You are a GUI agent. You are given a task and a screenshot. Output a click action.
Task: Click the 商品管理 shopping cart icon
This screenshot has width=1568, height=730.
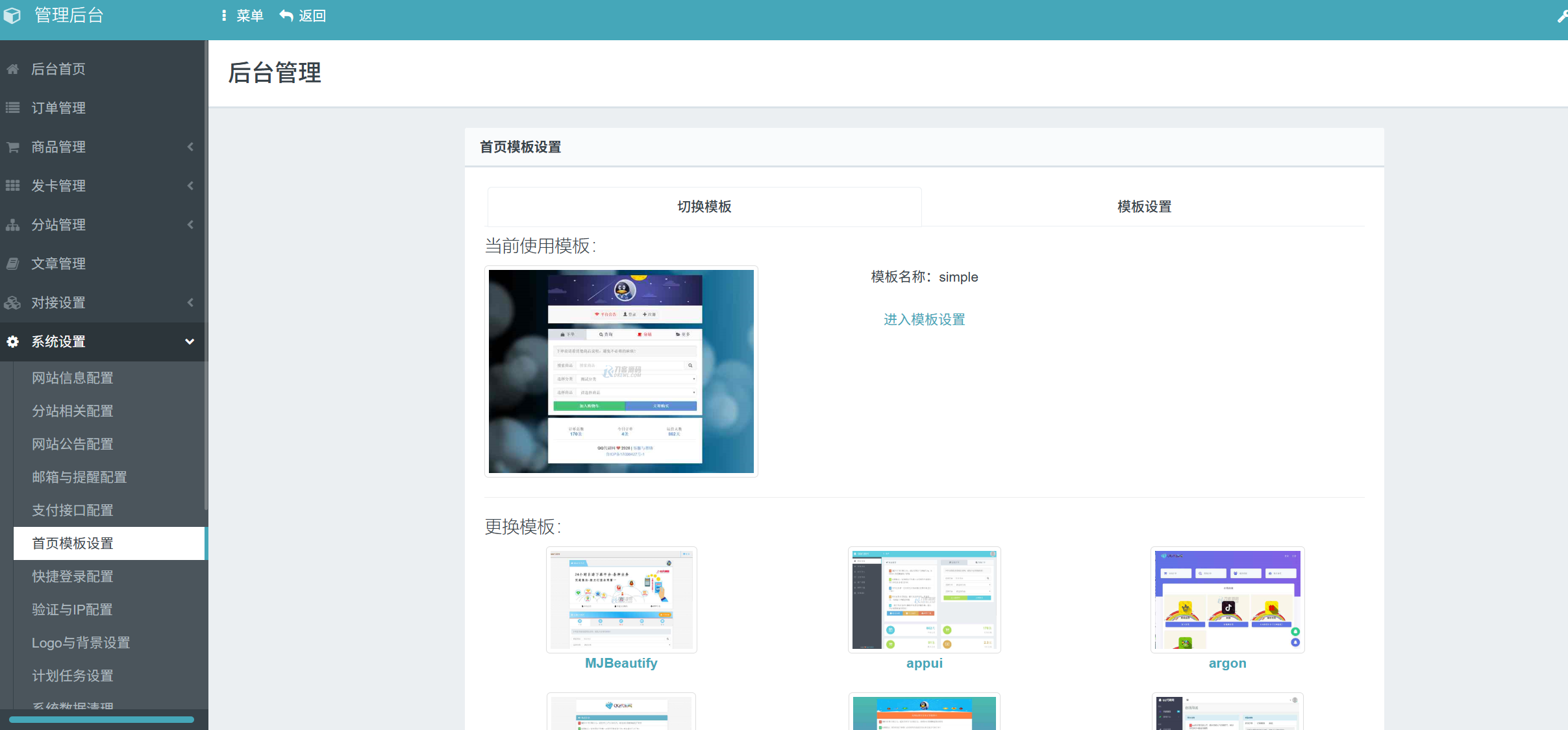(13, 147)
